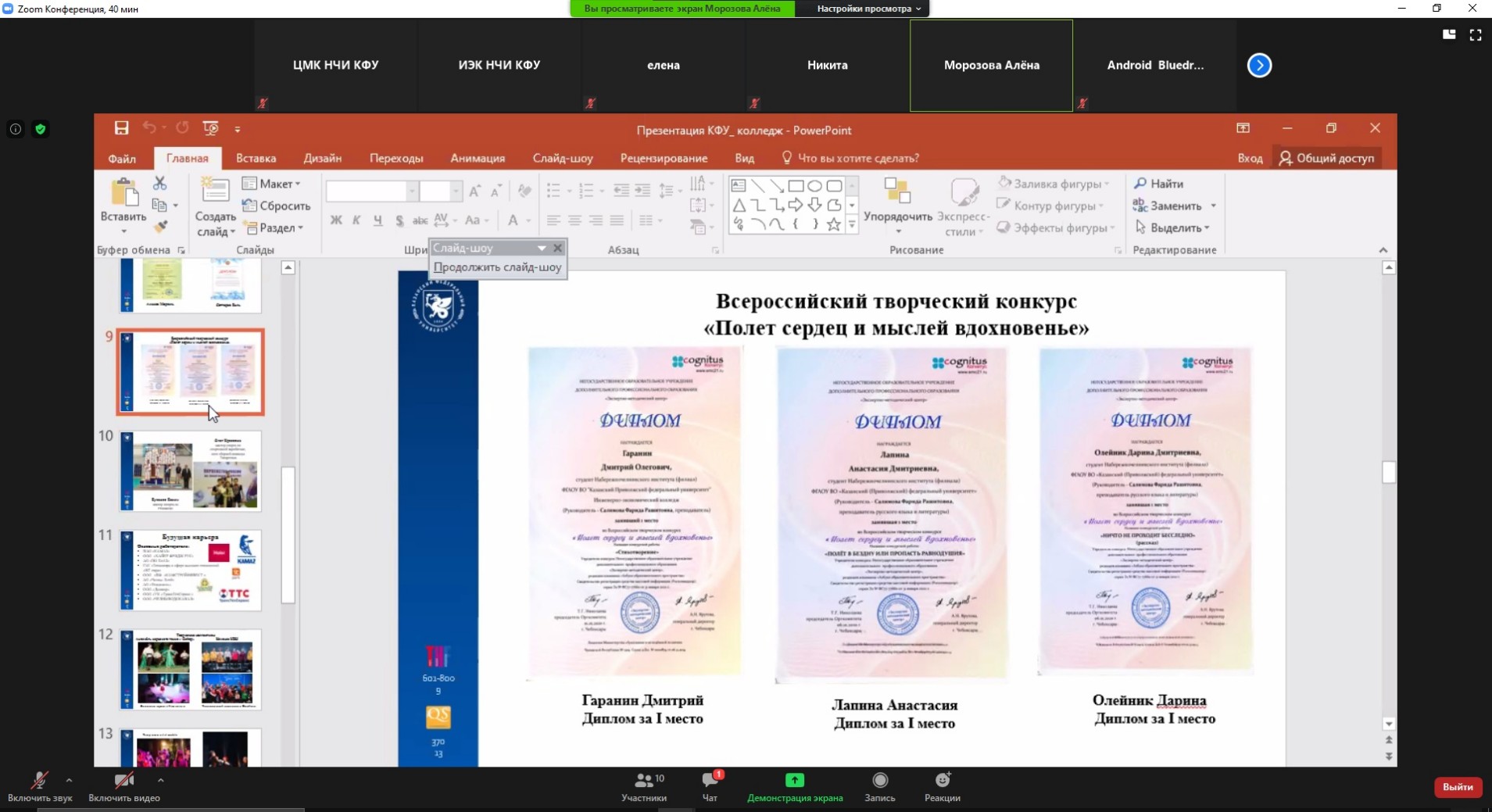Switch to the Анимация tab
This screenshot has height=812, width=1492.
click(x=478, y=158)
